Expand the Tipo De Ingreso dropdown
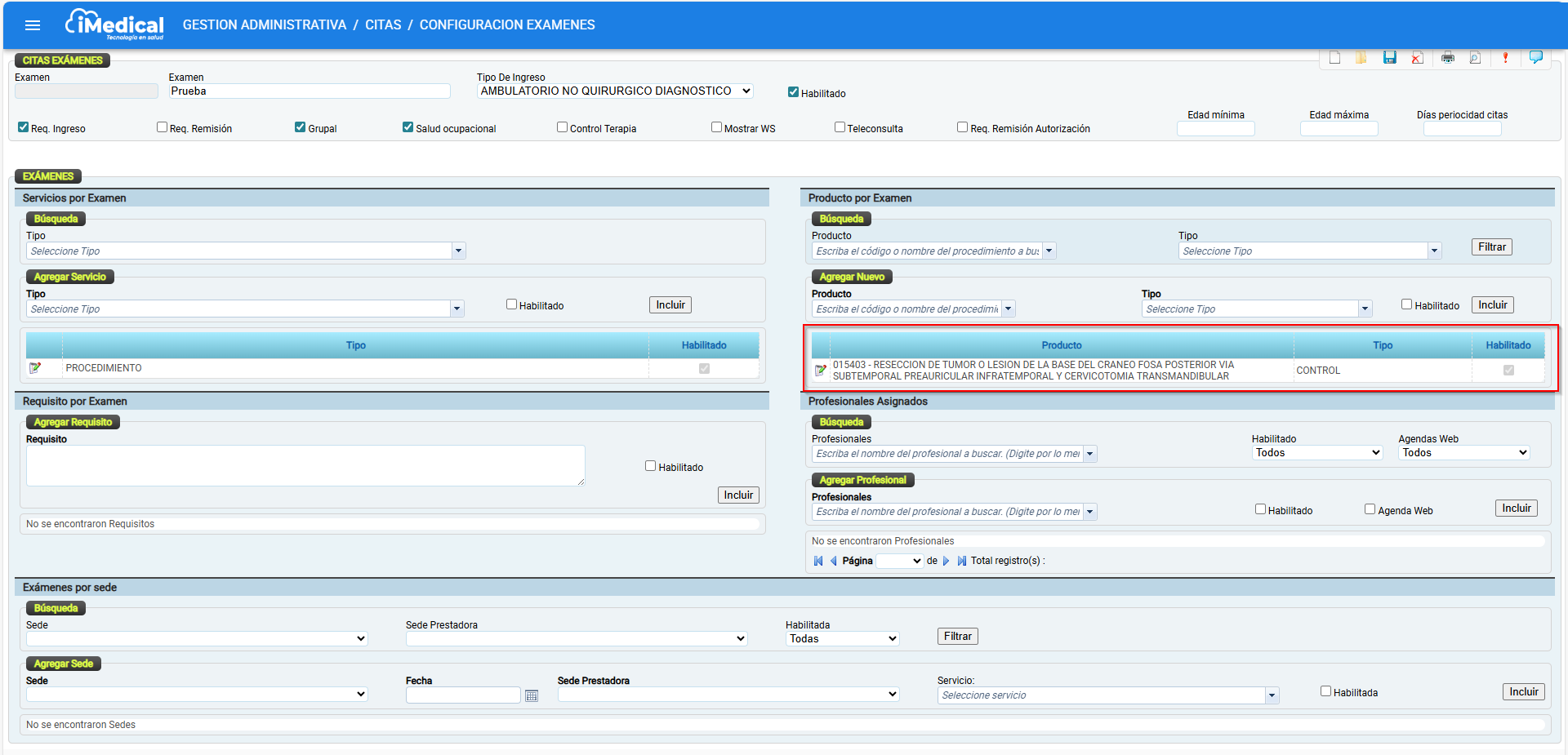 pos(614,91)
